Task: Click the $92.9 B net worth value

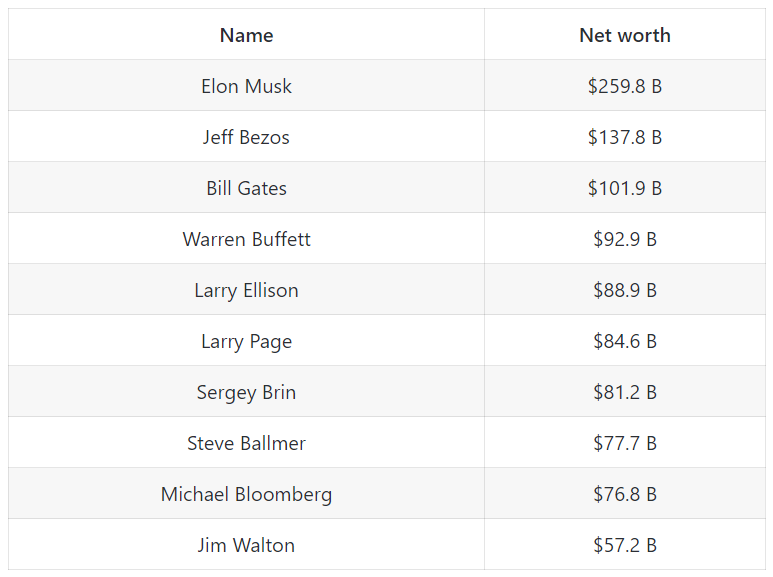Action: (x=625, y=239)
